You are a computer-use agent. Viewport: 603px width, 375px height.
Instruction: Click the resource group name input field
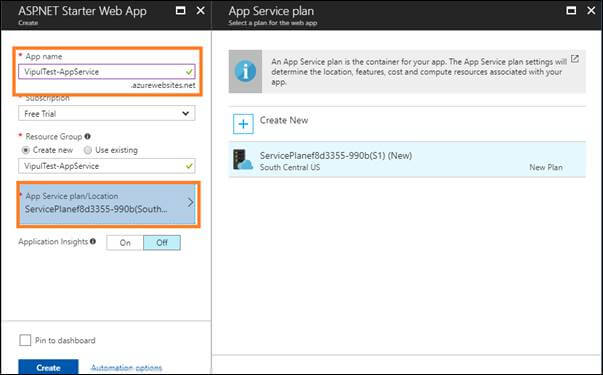[x=107, y=166]
